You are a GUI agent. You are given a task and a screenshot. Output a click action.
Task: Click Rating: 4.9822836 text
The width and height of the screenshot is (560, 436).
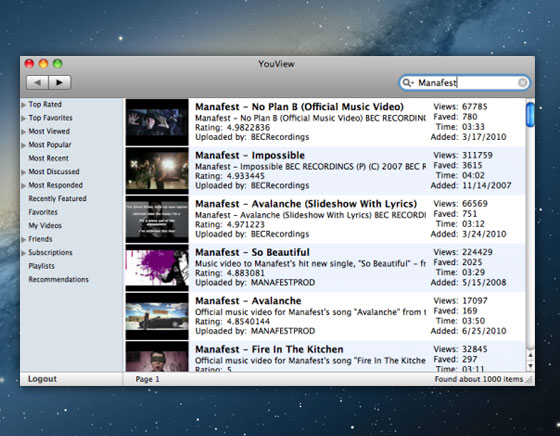click(x=232, y=127)
